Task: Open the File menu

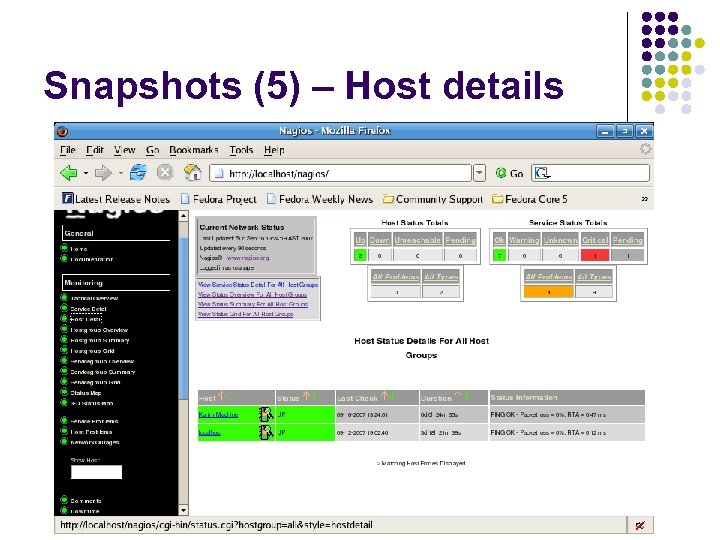Action: pos(68,150)
